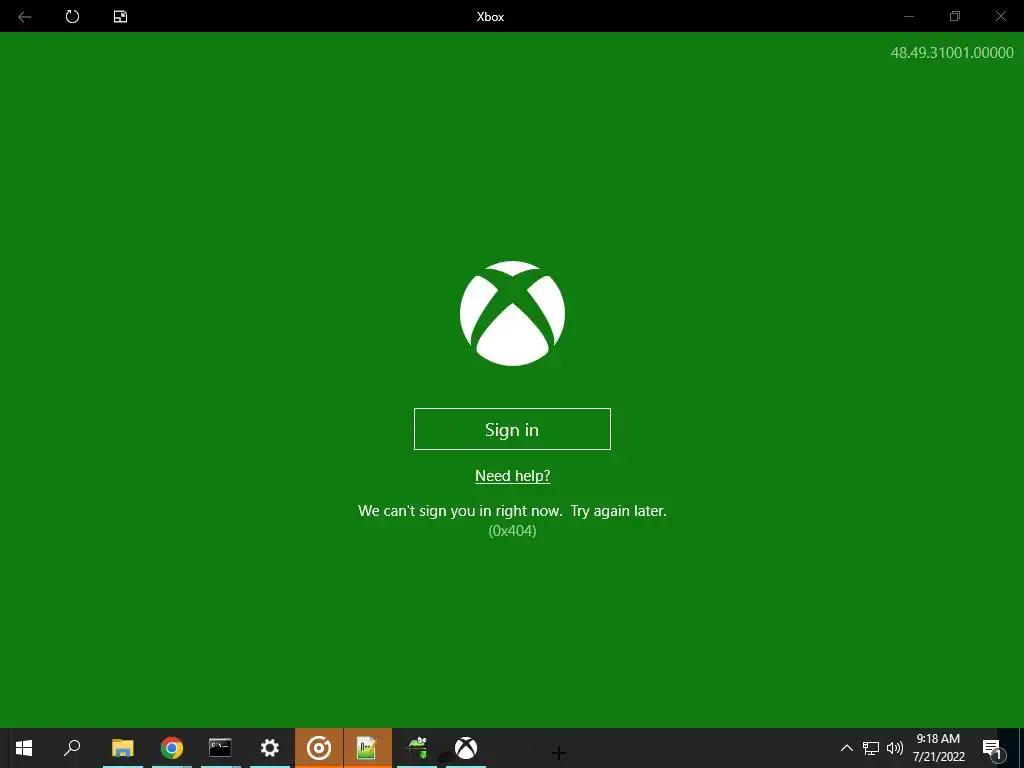The height and width of the screenshot is (768, 1024).
Task: Restore down the Xbox window
Action: coord(955,16)
